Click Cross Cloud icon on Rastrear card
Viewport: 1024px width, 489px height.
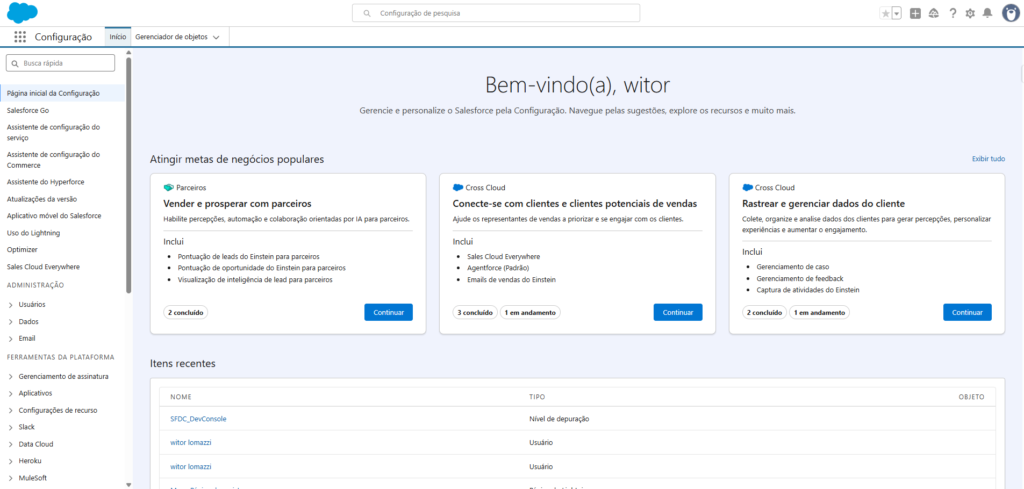(748, 187)
